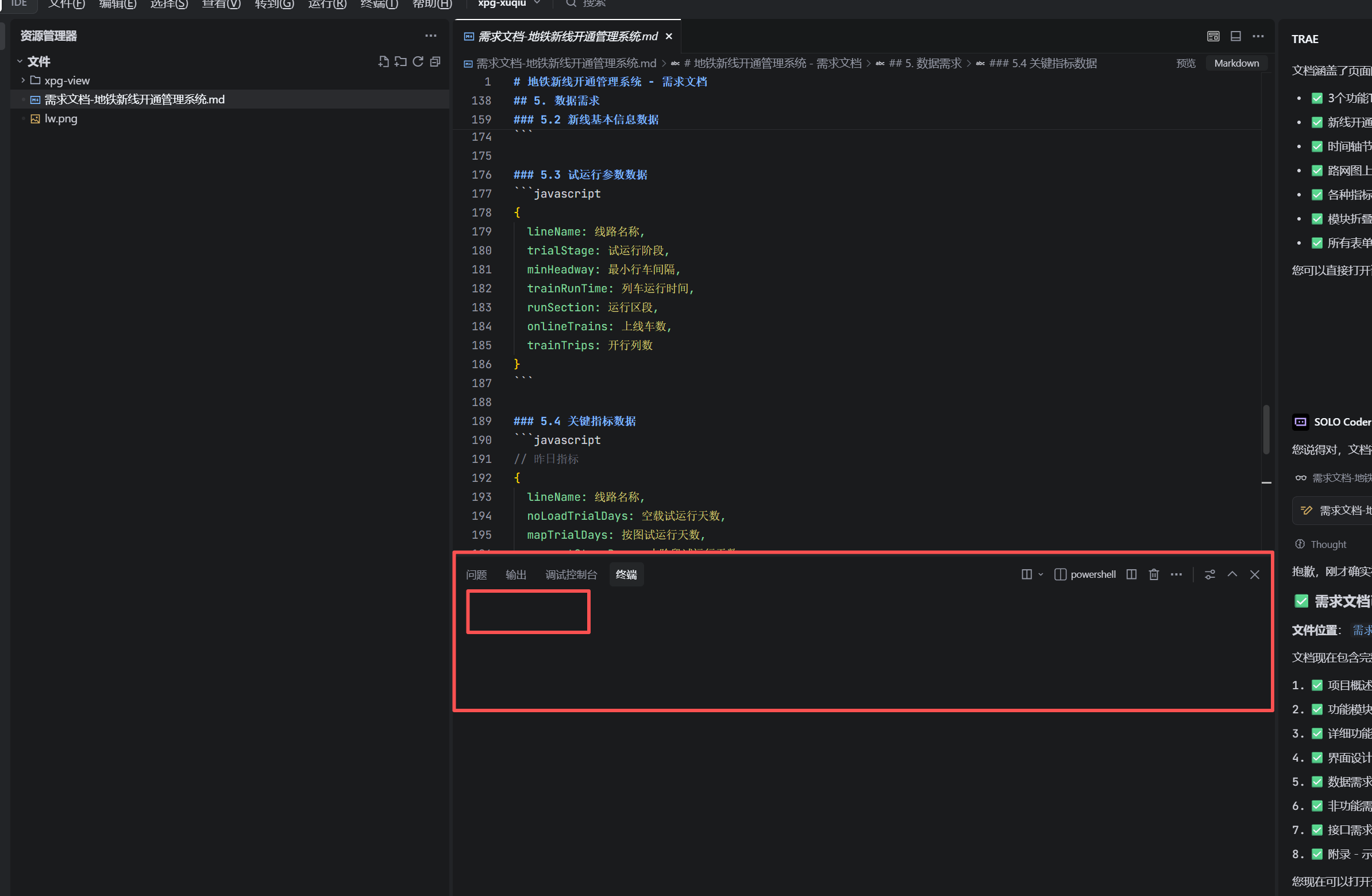Kill terminal with trash icon
The height and width of the screenshot is (896, 1372).
point(1154,574)
